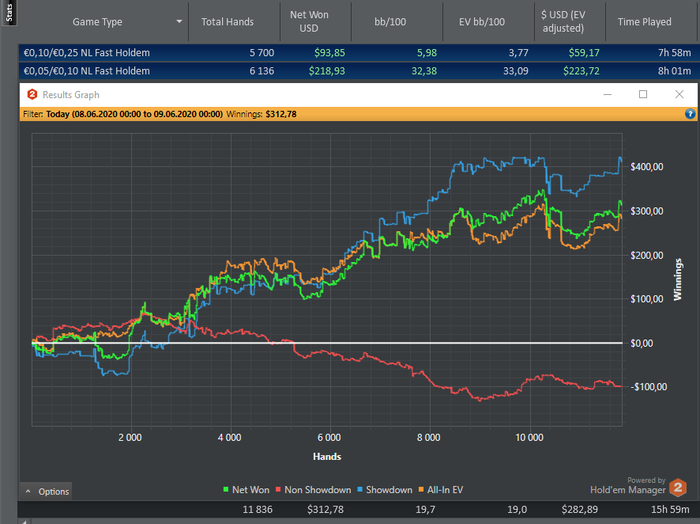Viewport: 700px width, 524px height.
Task: Select the €0,05/€0,10 NL Fast Holdem row
Action: click(358, 71)
